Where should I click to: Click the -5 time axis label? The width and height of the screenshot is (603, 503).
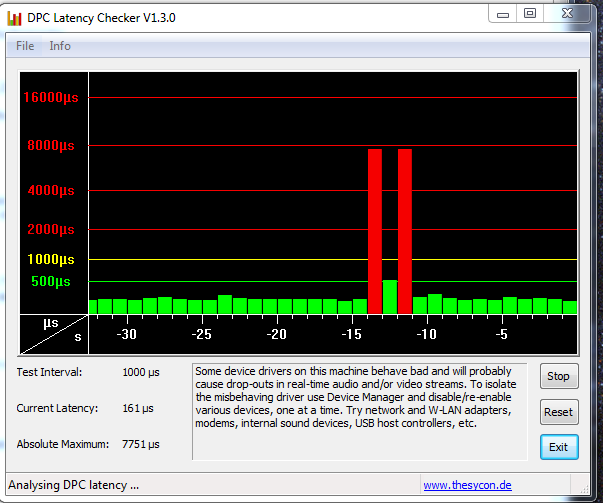tap(501, 334)
